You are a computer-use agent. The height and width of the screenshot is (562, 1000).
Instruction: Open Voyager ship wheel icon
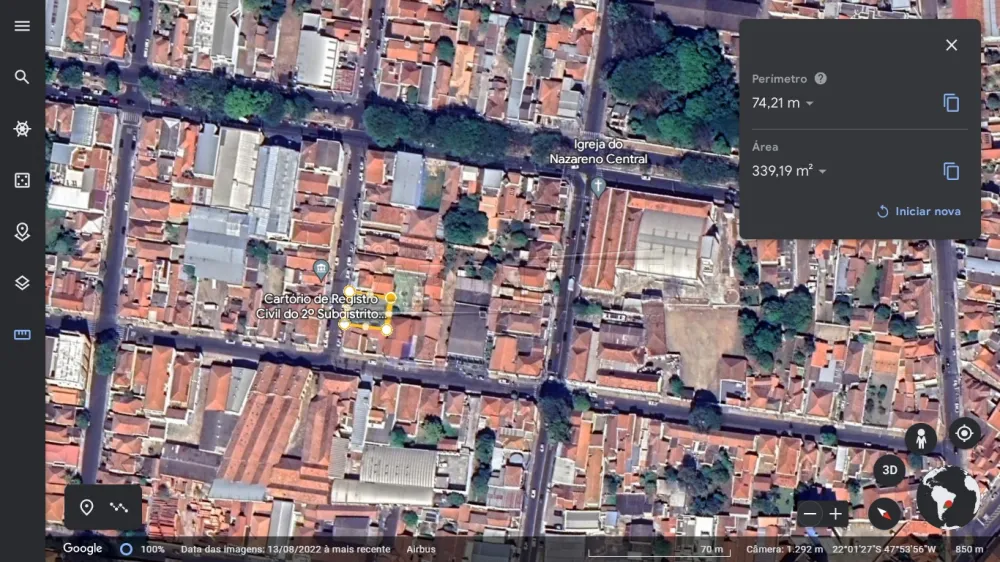tap(22, 129)
